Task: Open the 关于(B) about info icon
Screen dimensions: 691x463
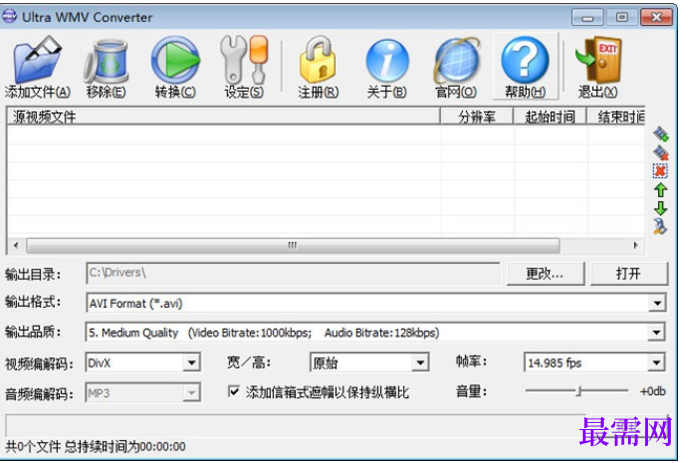Action: (387, 61)
